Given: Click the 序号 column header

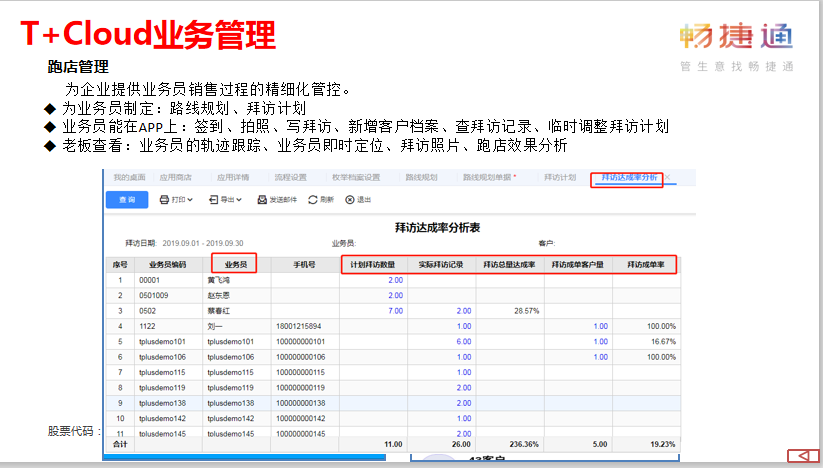Looking at the screenshot, I should pyautogui.click(x=120, y=265).
